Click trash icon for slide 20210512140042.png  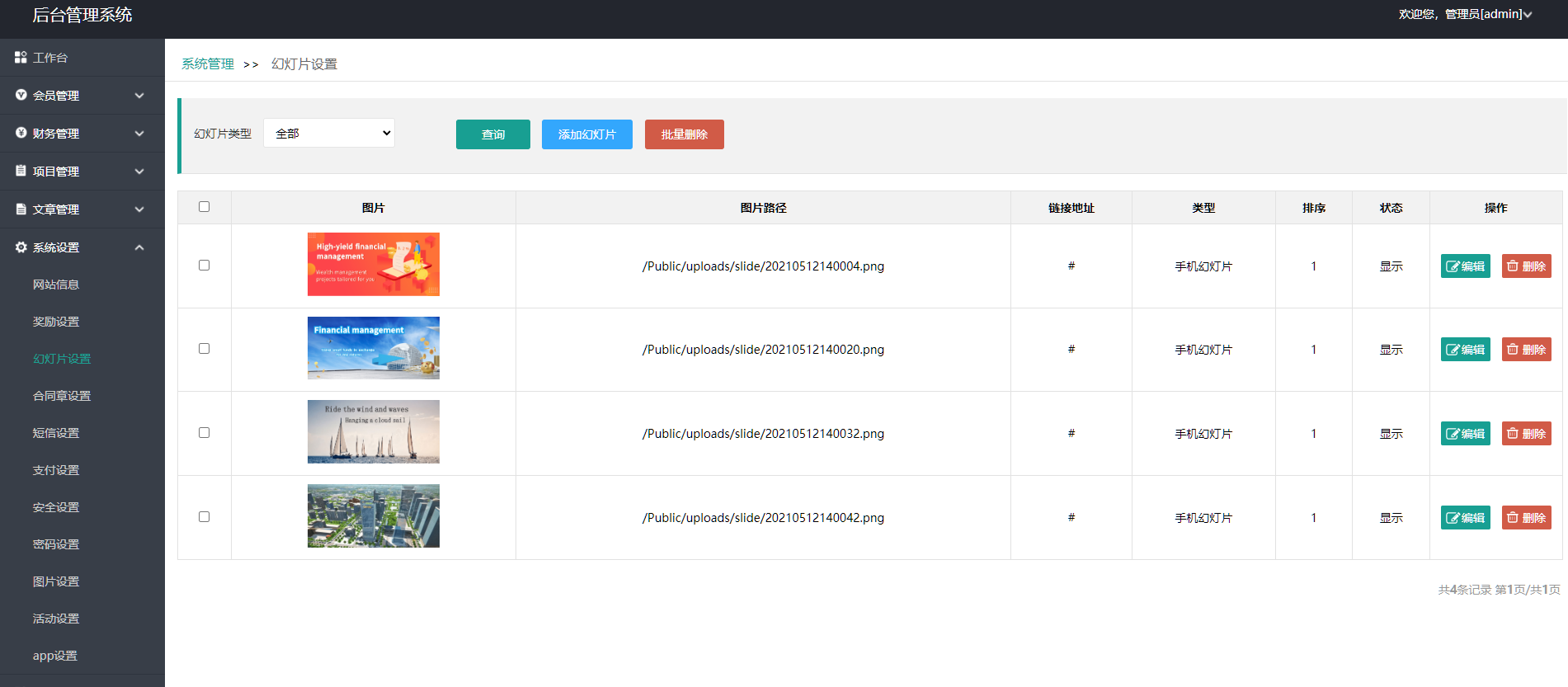pos(1513,518)
